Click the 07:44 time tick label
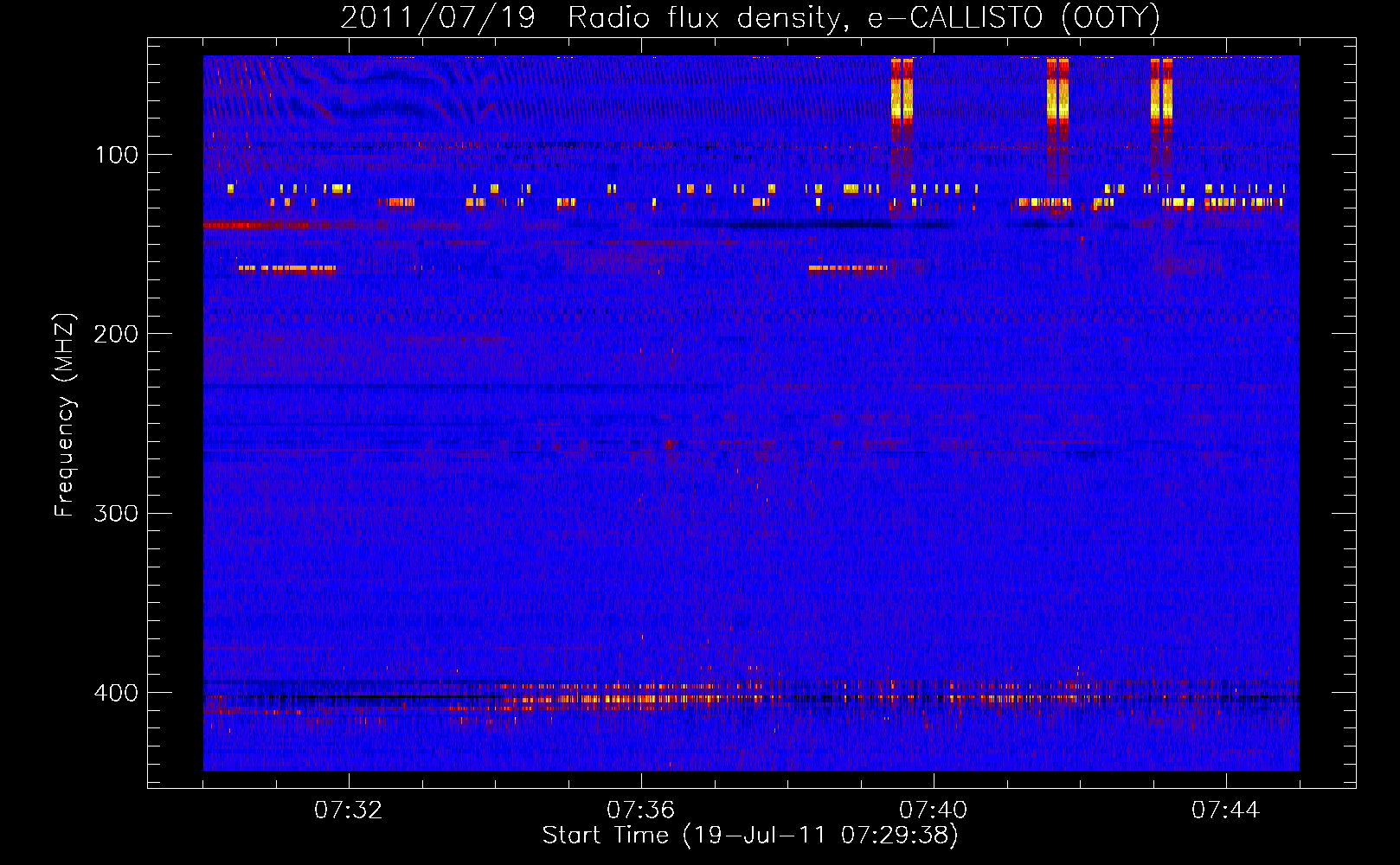The image size is (1400, 865). (x=1225, y=811)
